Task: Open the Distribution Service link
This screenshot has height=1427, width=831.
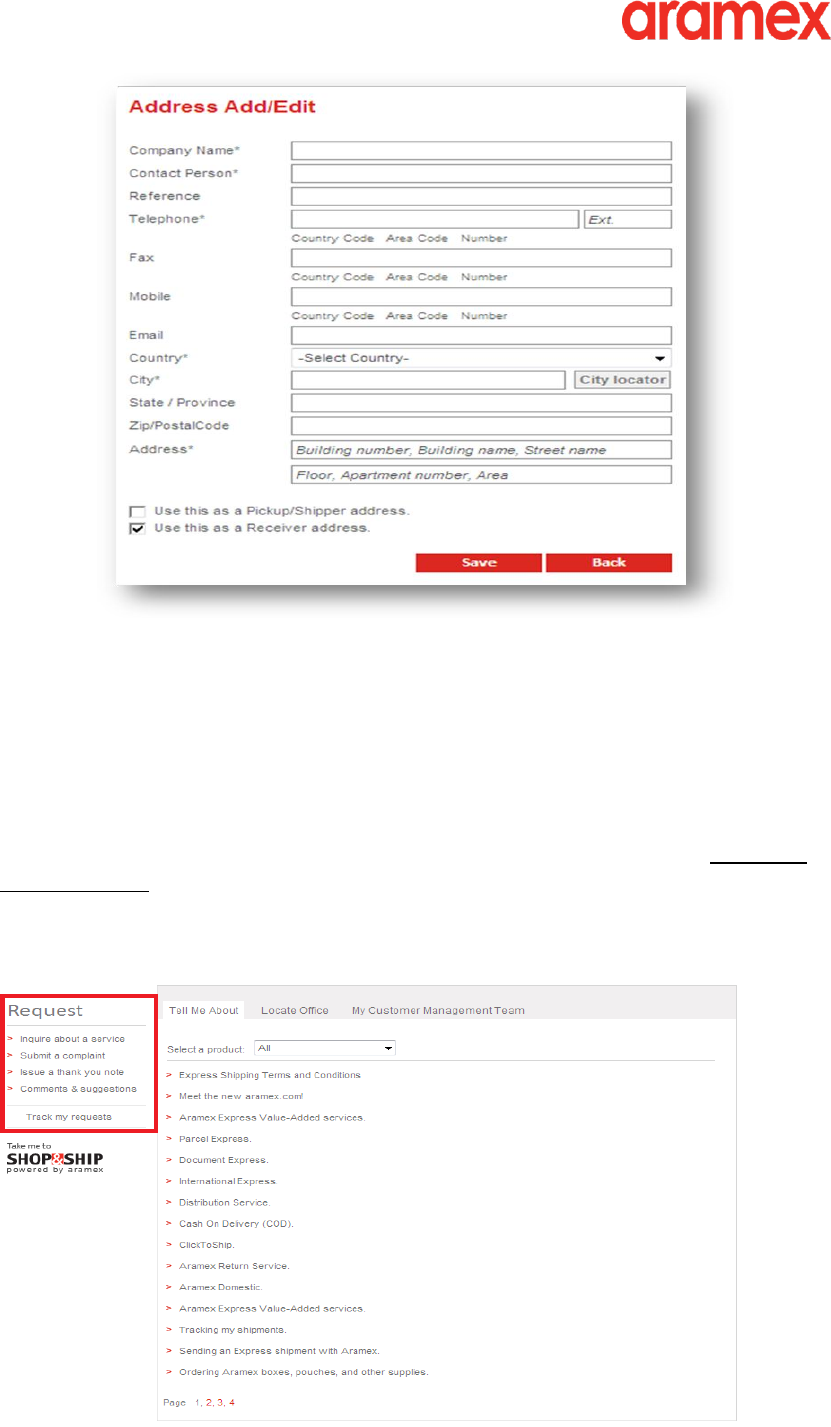Action: click(x=225, y=1202)
